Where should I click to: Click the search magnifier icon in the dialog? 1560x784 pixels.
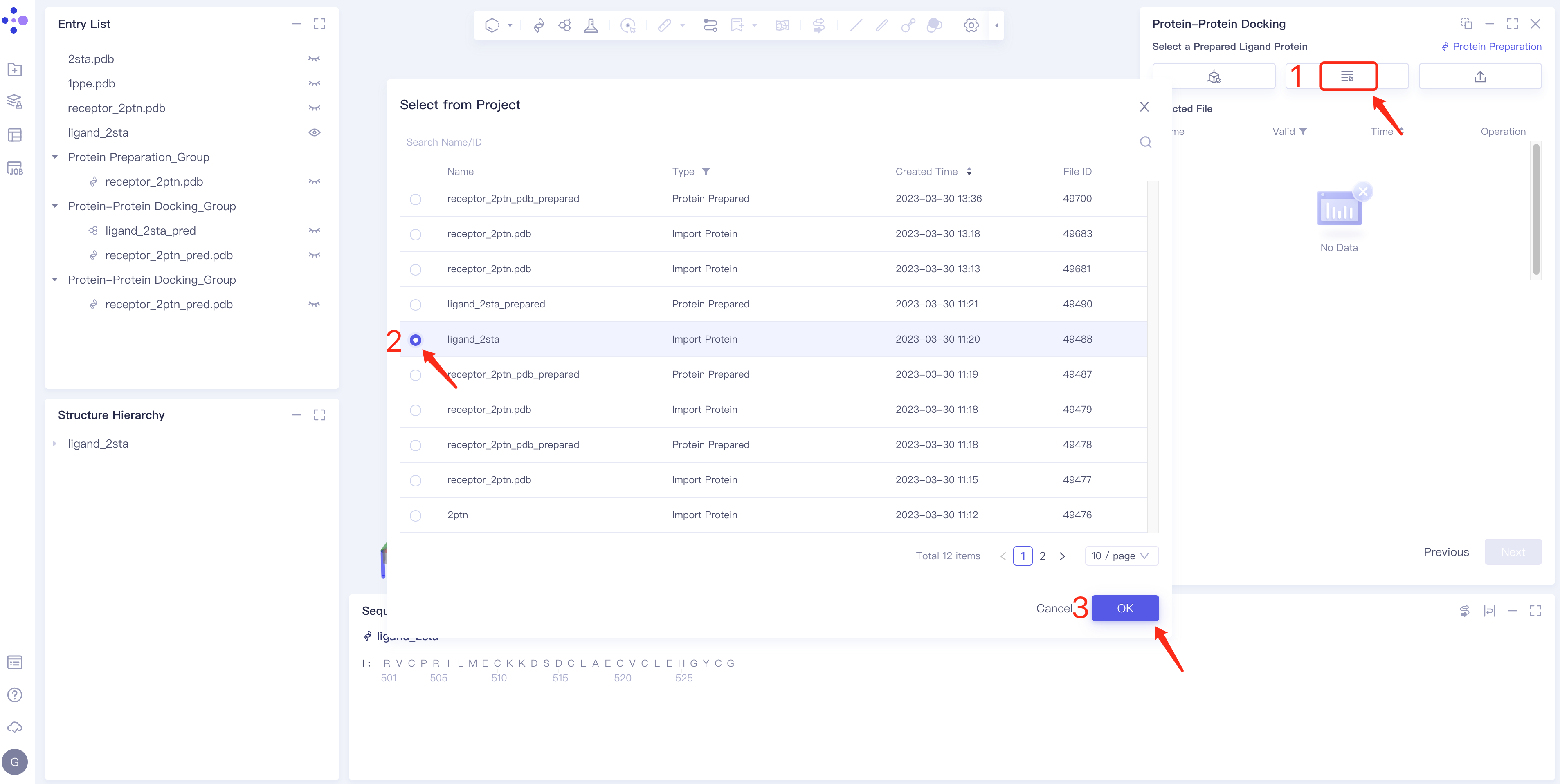[1145, 142]
